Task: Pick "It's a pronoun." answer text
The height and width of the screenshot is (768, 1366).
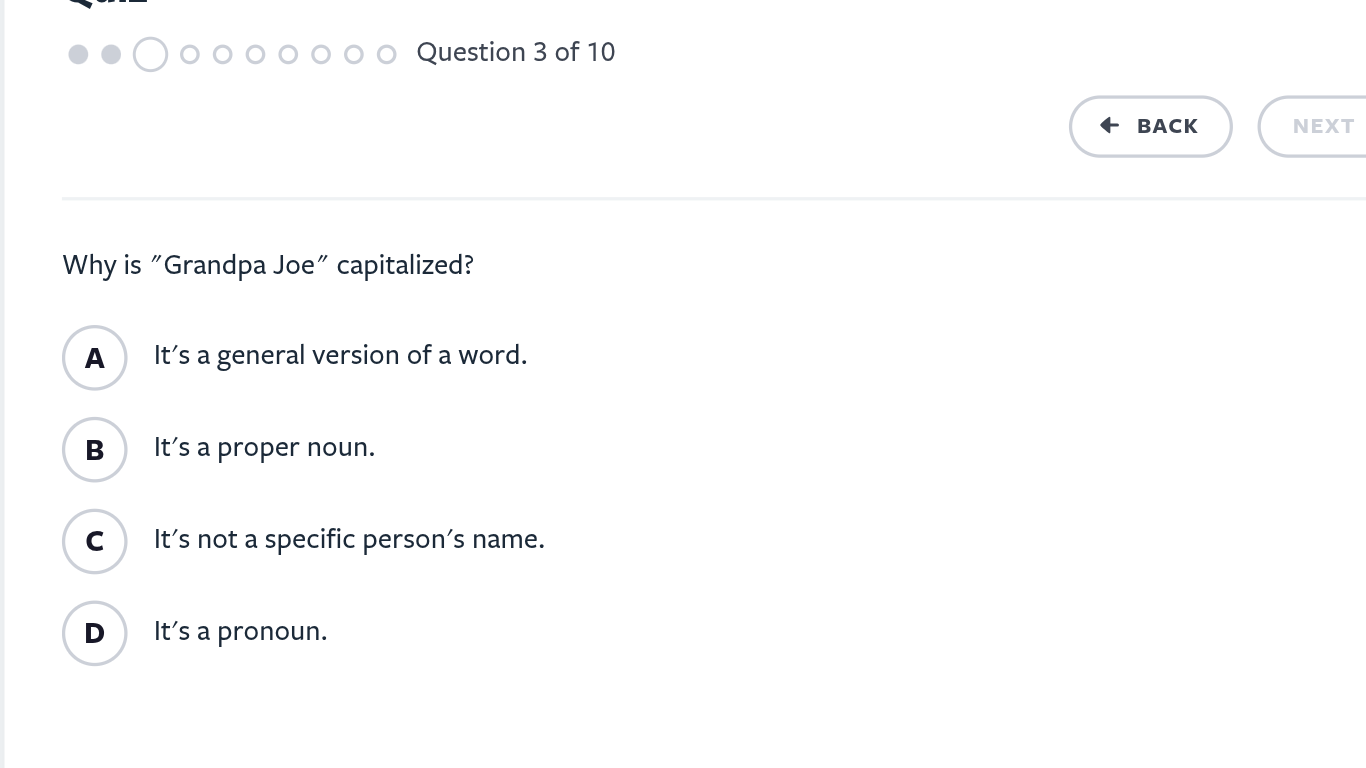Action: (x=240, y=631)
